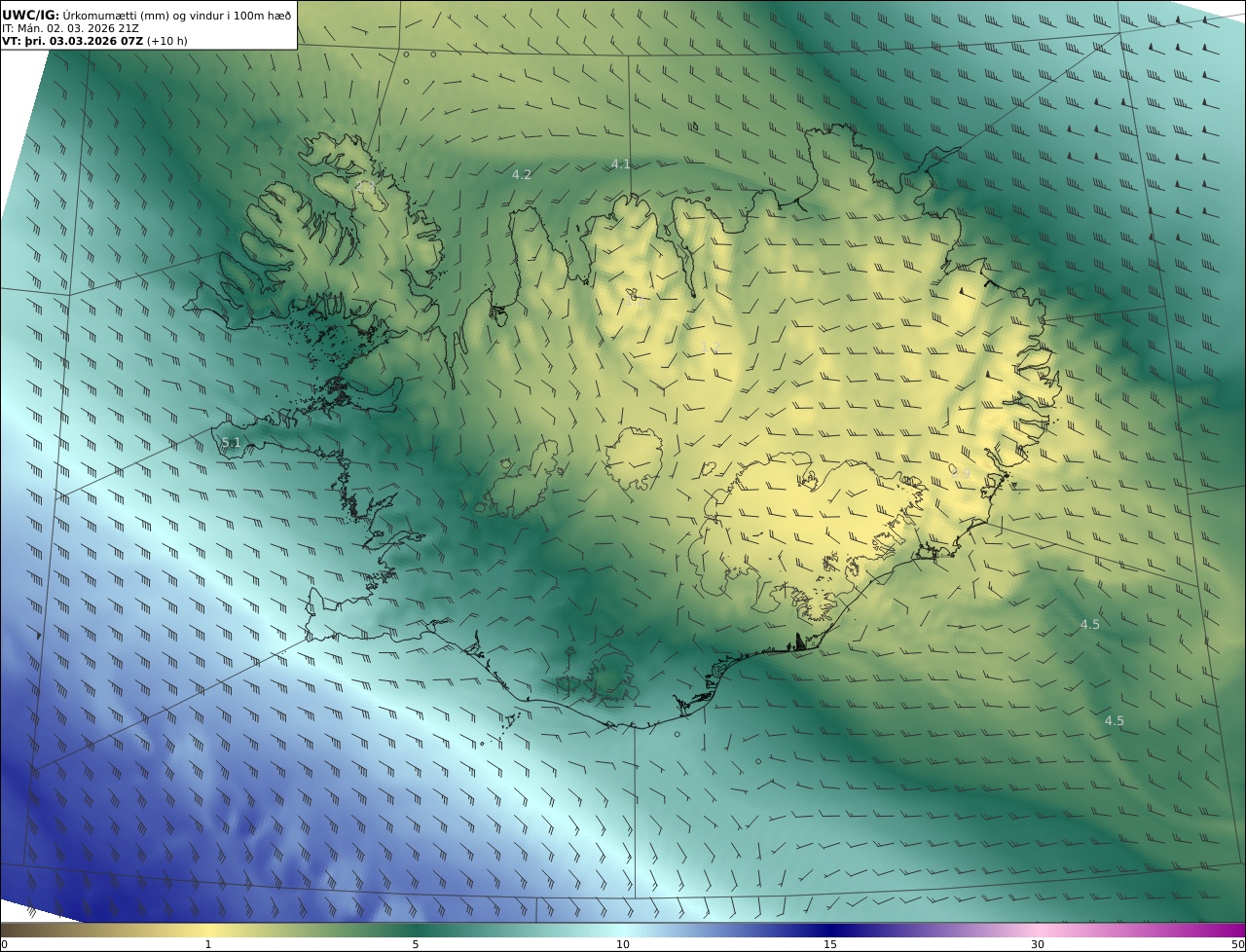
Task: Click the '4.2' value label on the map
Action: (522, 175)
